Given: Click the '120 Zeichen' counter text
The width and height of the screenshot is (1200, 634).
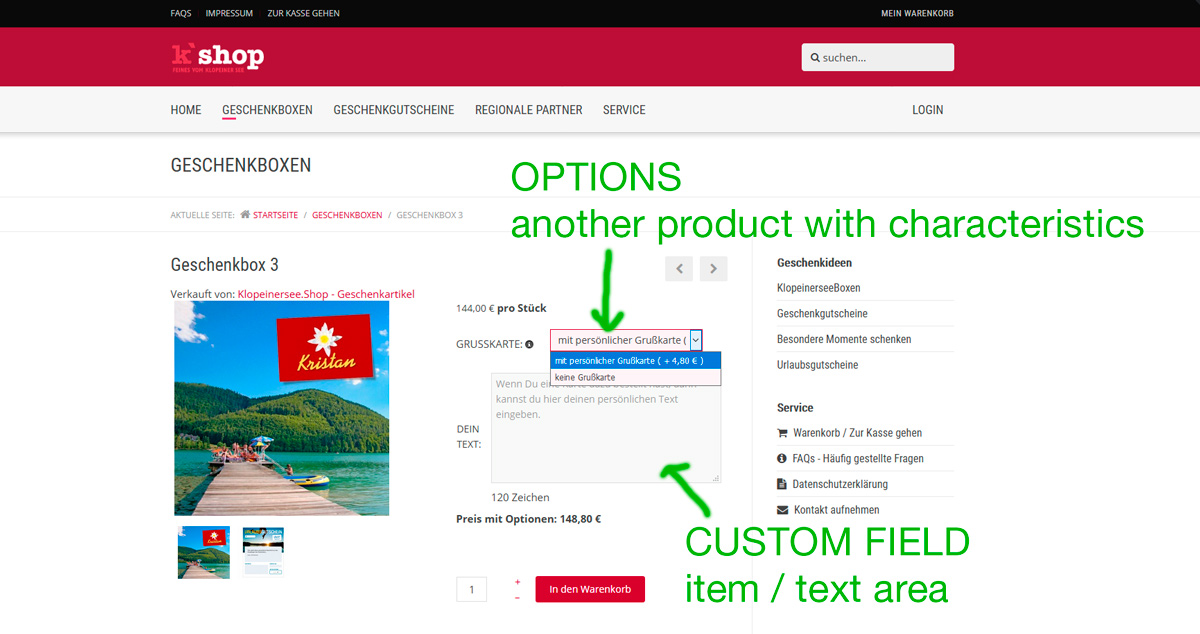Looking at the screenshot, I should (520, 497).
